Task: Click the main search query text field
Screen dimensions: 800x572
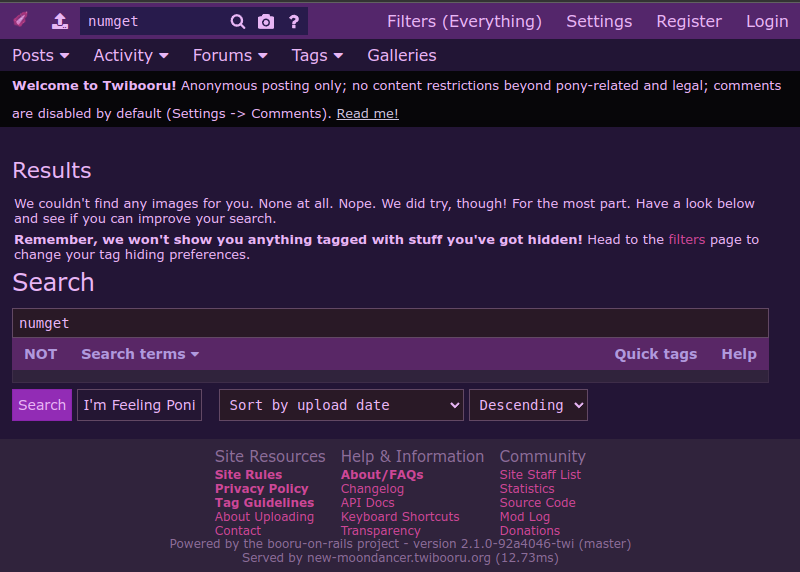Action: [x=390, y=323]
